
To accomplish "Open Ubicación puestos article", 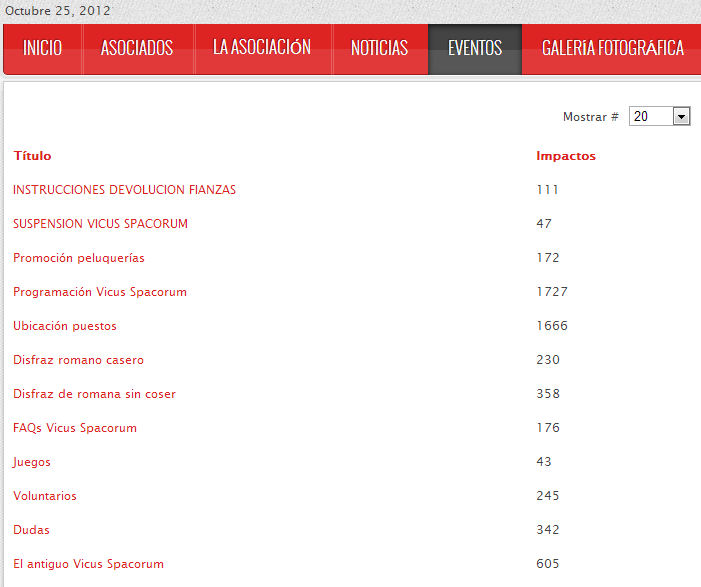I will tap(65, 326).
